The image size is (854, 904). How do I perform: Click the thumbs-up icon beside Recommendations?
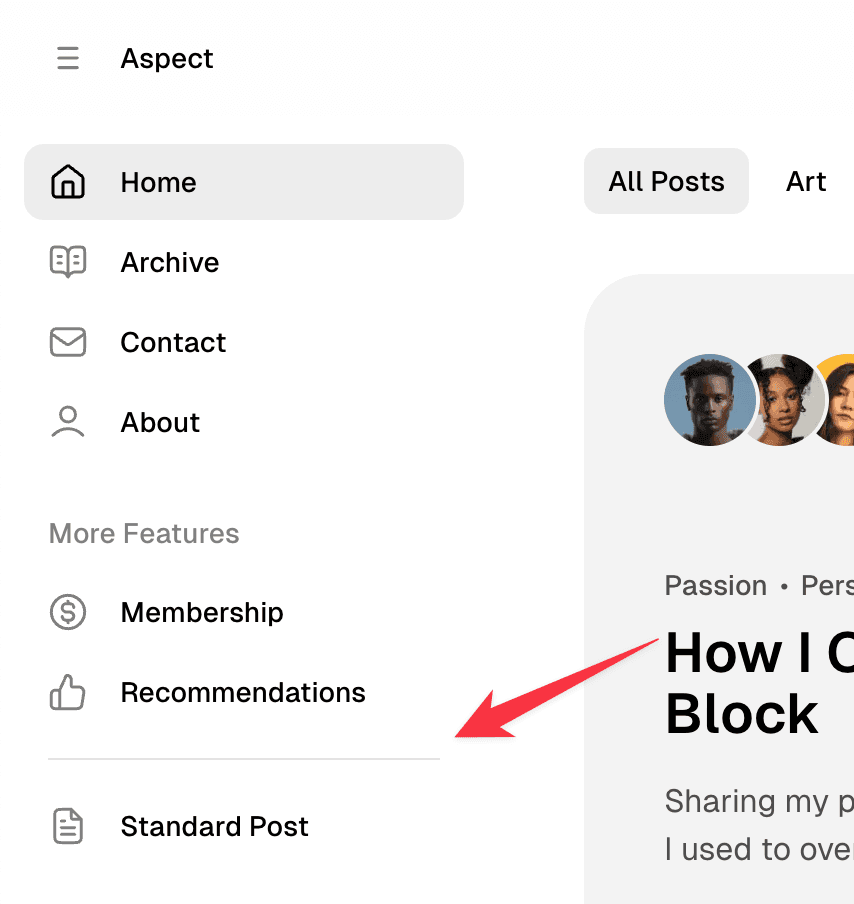click(x=67, y=692)
